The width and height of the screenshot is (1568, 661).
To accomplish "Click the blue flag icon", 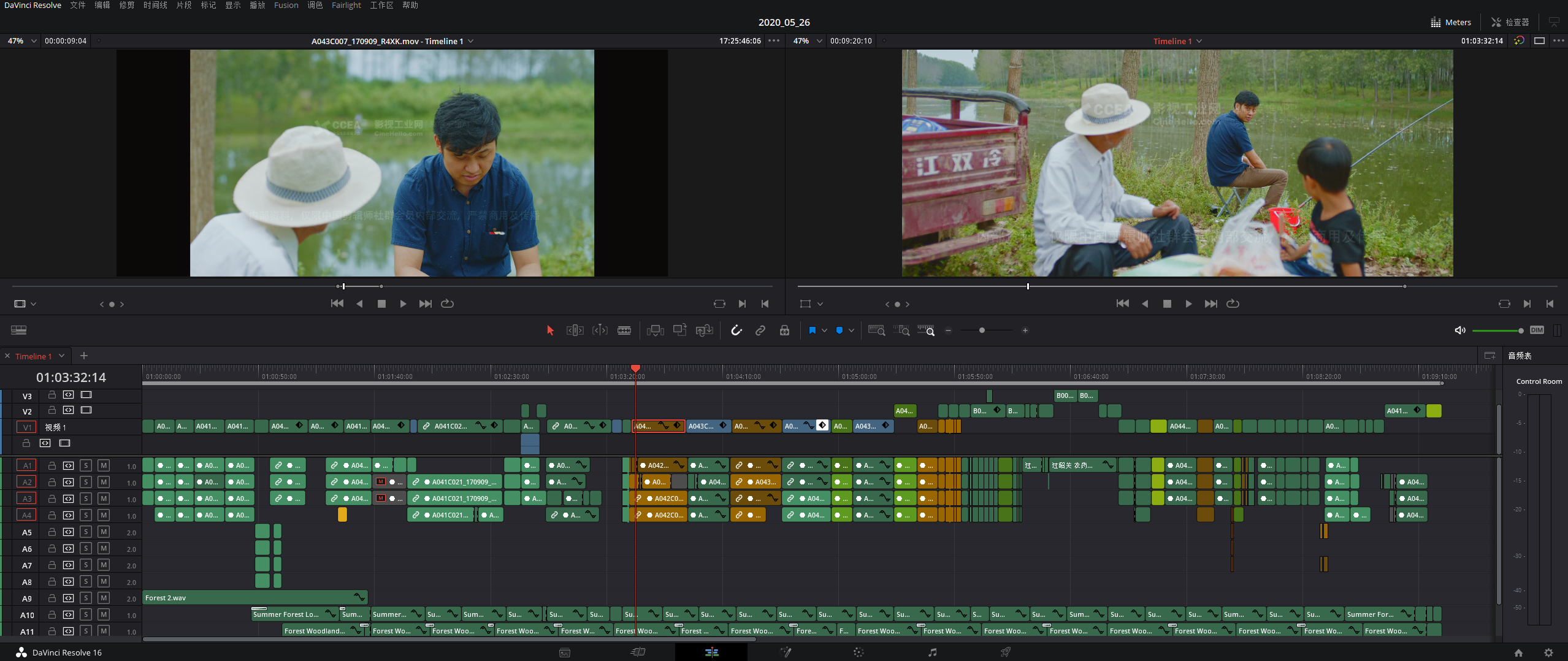I will pyautogui.click(x=812, y=330).
